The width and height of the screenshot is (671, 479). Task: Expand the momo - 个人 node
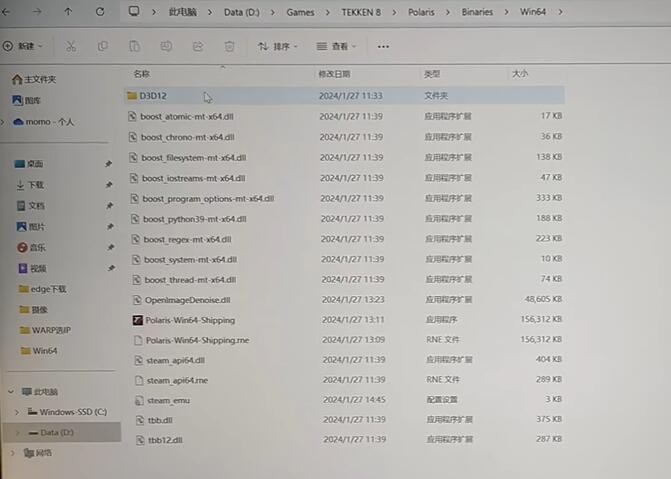click(3, 122)
